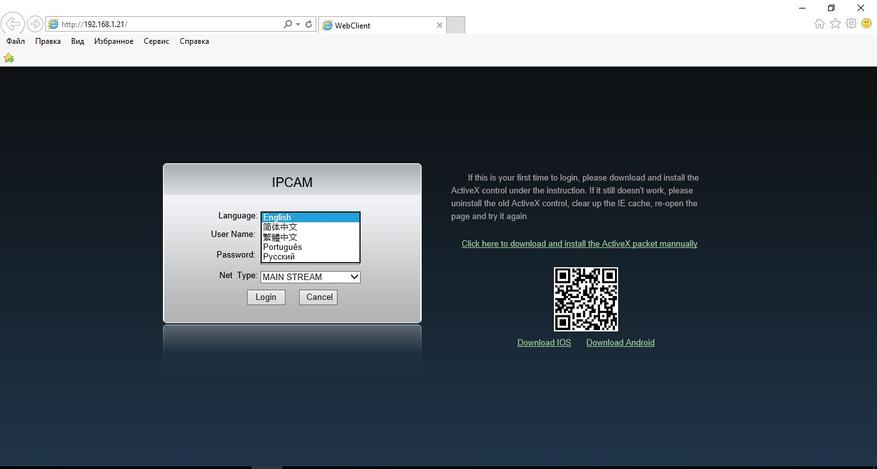Open a new blank tab
The height and width of the screenshot is (469, 877).
[x=456, y=25]
